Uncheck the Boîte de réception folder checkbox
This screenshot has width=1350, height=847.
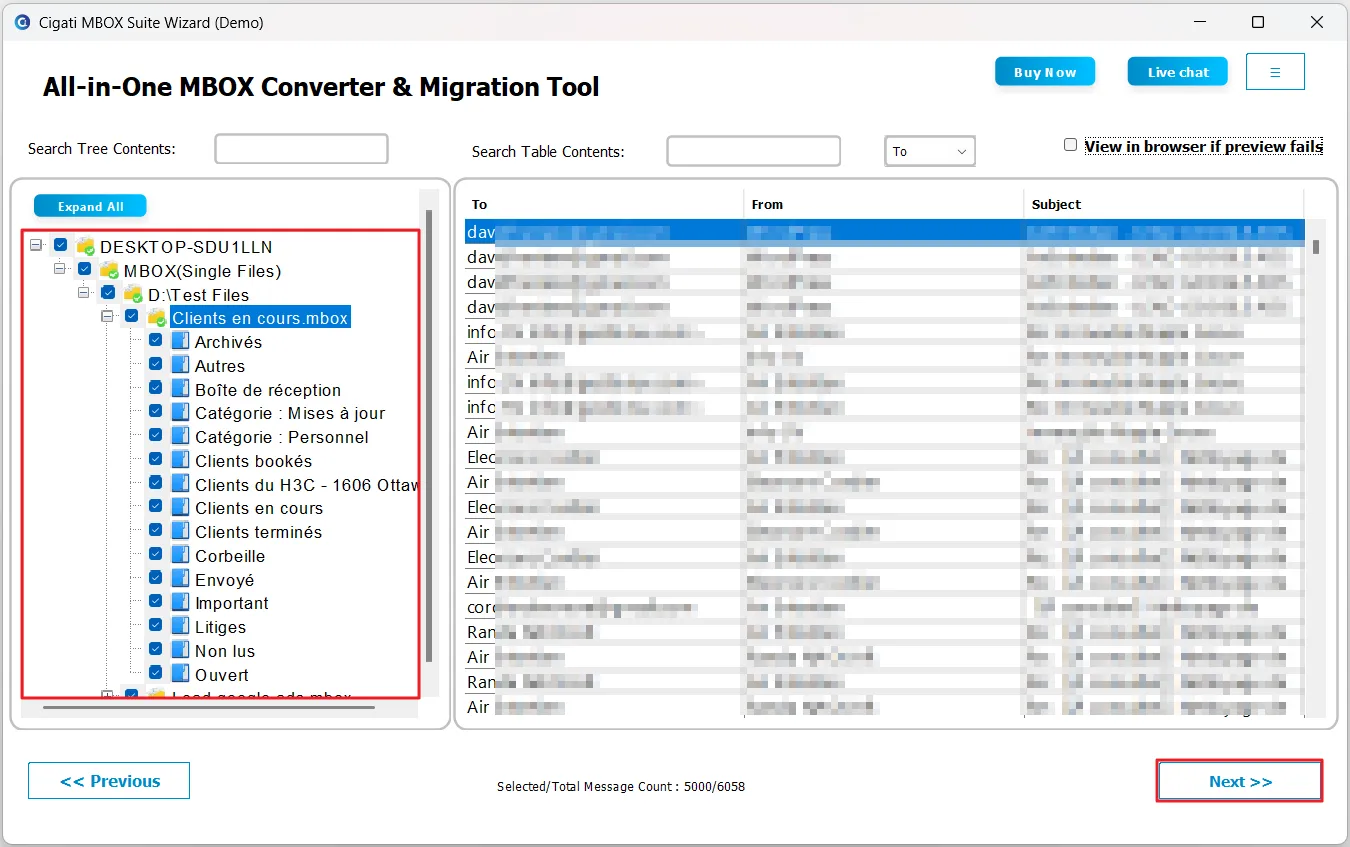(x=156, y=388)
